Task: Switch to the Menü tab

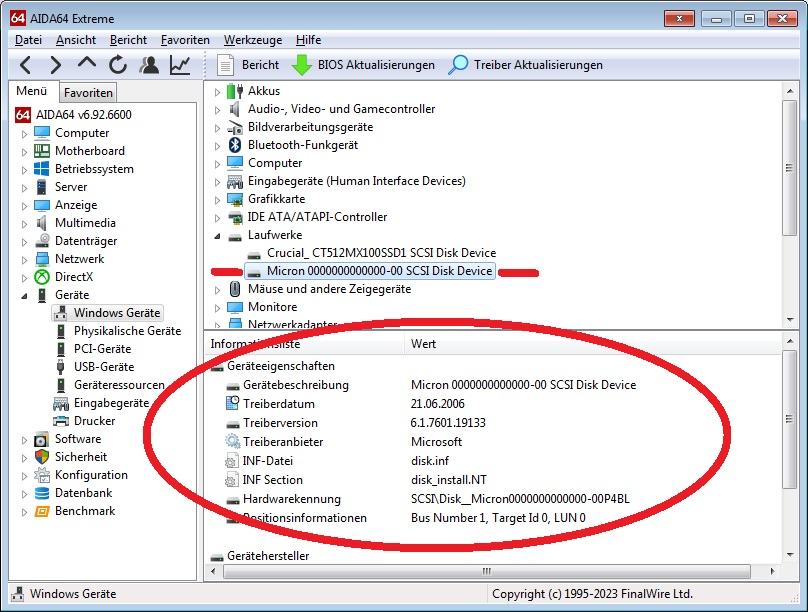Action: tap(31, 91)
